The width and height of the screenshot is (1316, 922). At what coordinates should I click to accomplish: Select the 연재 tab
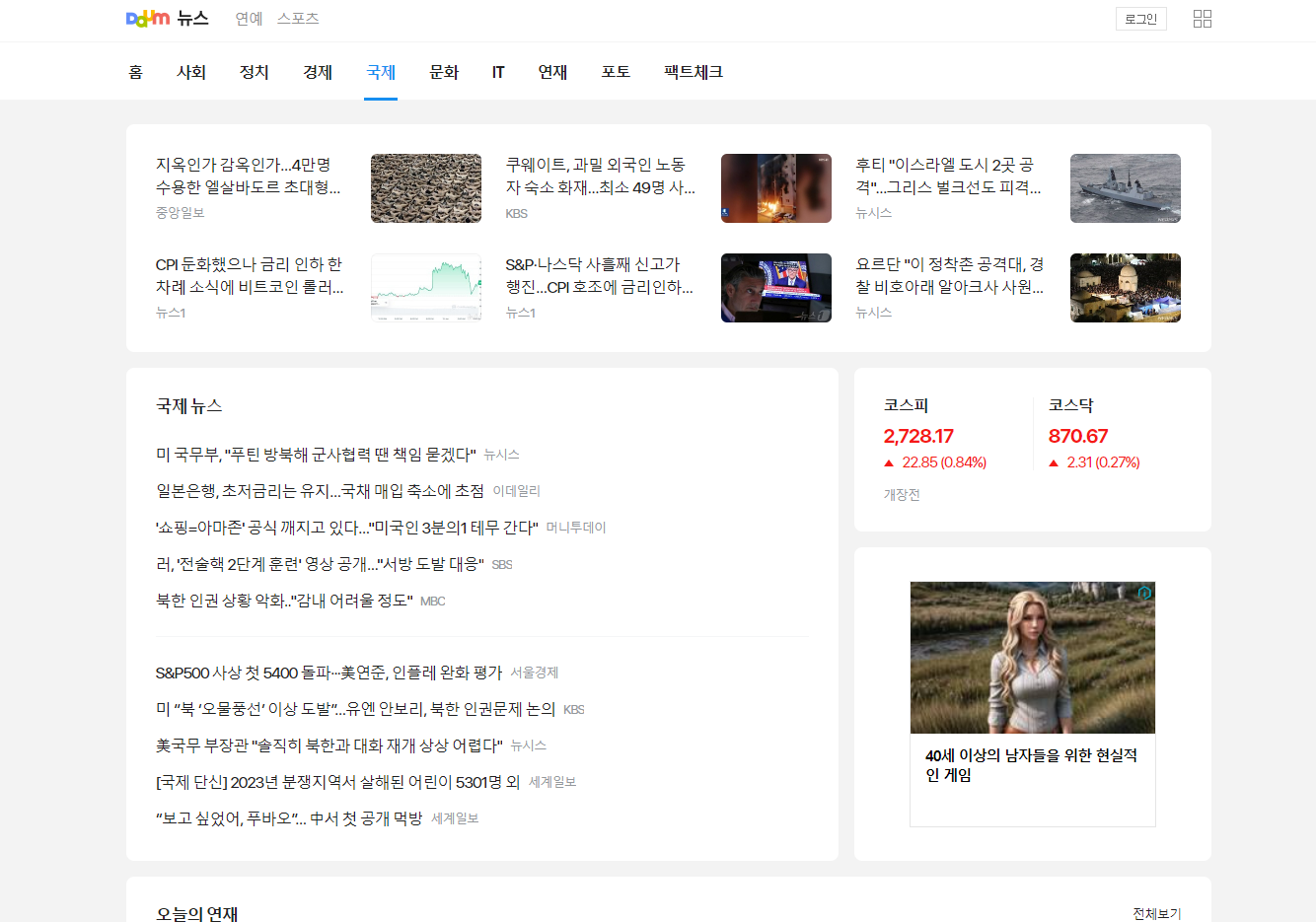pos(552,72)
